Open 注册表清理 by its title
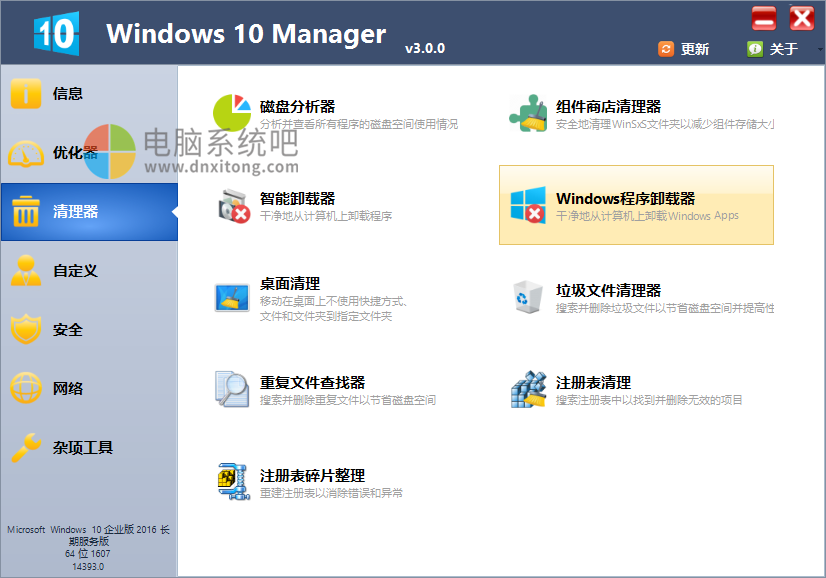This screenshot has width=826, height=578. coord(593,383)
